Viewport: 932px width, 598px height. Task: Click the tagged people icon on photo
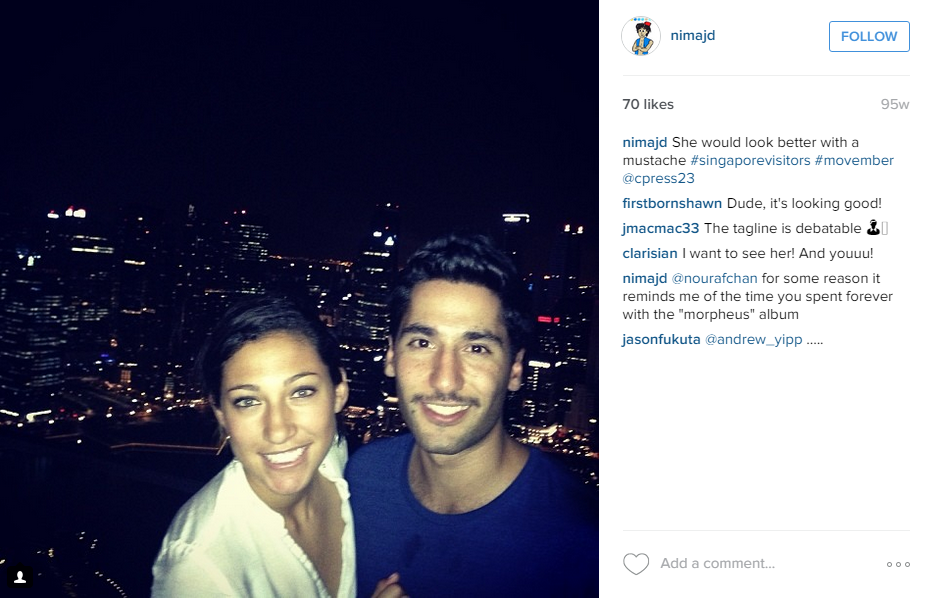20,577
